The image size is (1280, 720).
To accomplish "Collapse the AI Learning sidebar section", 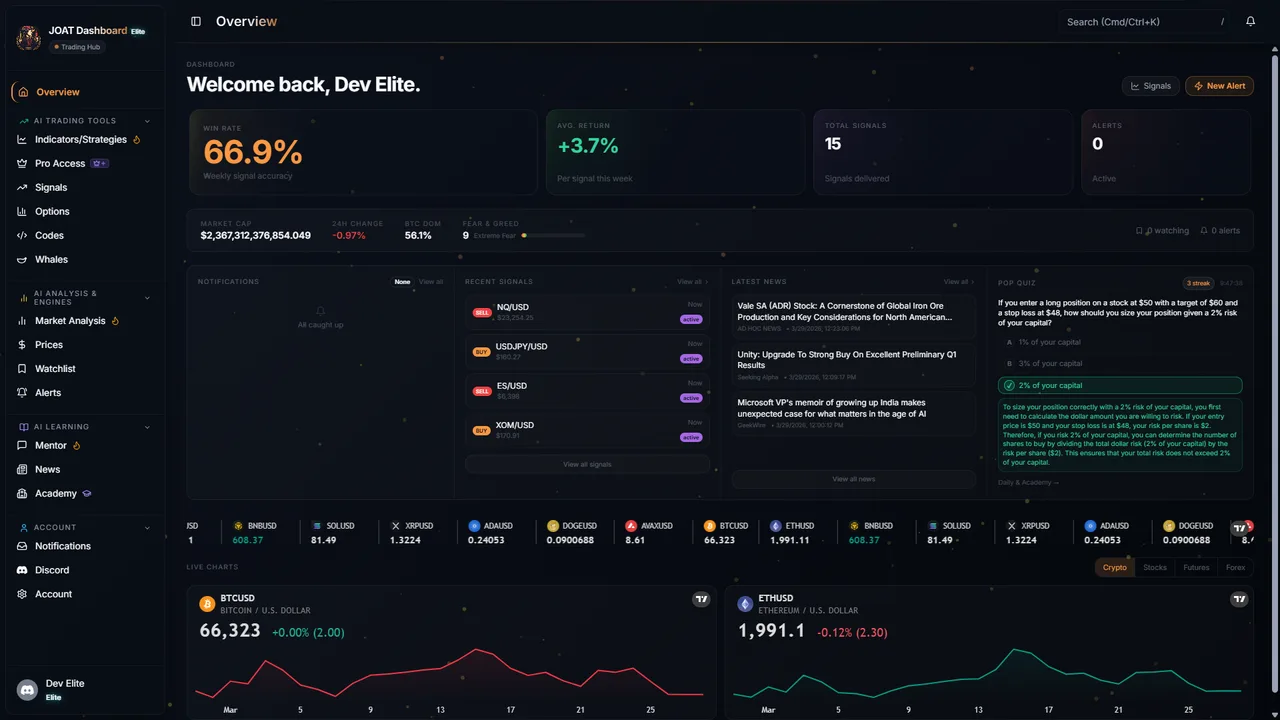I will [147, 427].
